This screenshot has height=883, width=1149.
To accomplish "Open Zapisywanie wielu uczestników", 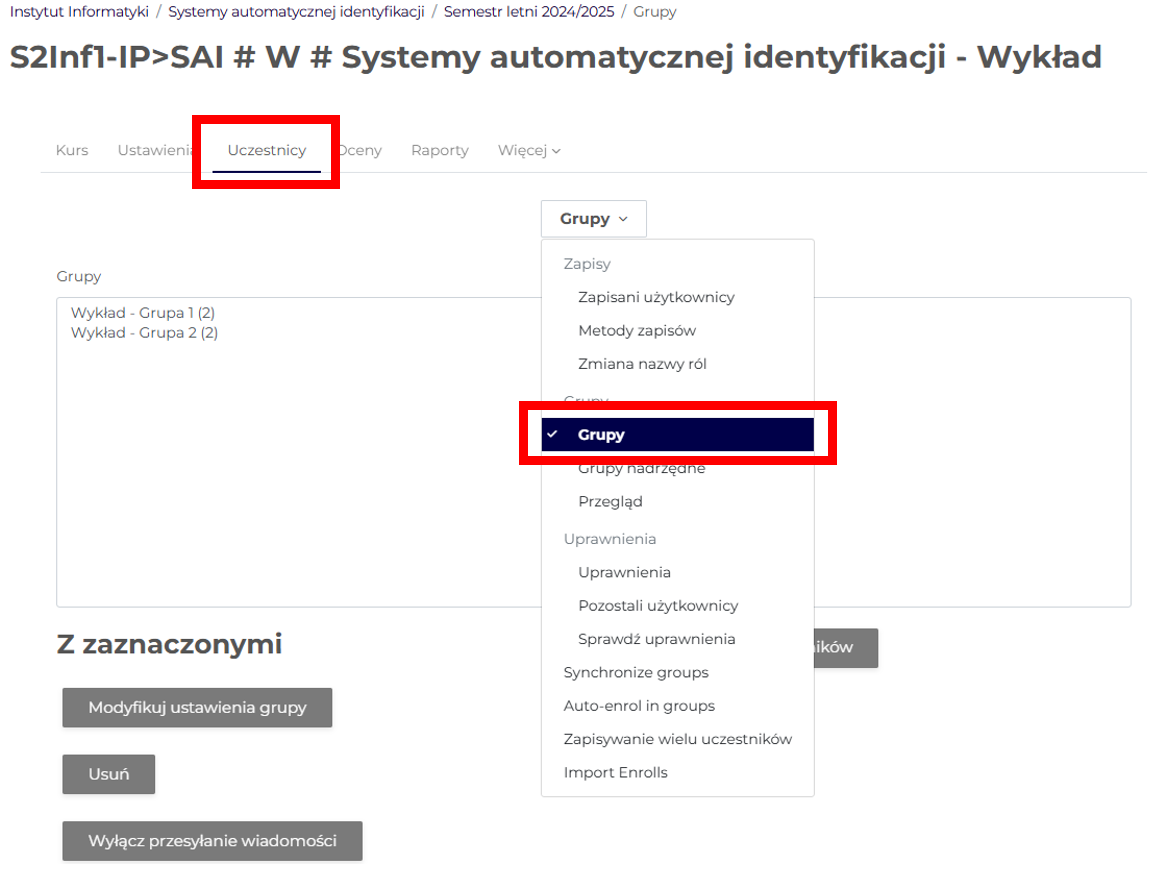I will point(677,739).
